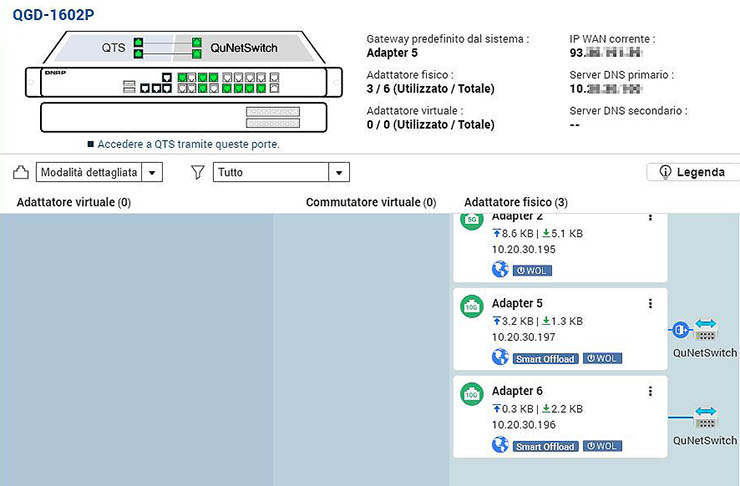Click the globe icon under Adapter 6

pos(500,444)
